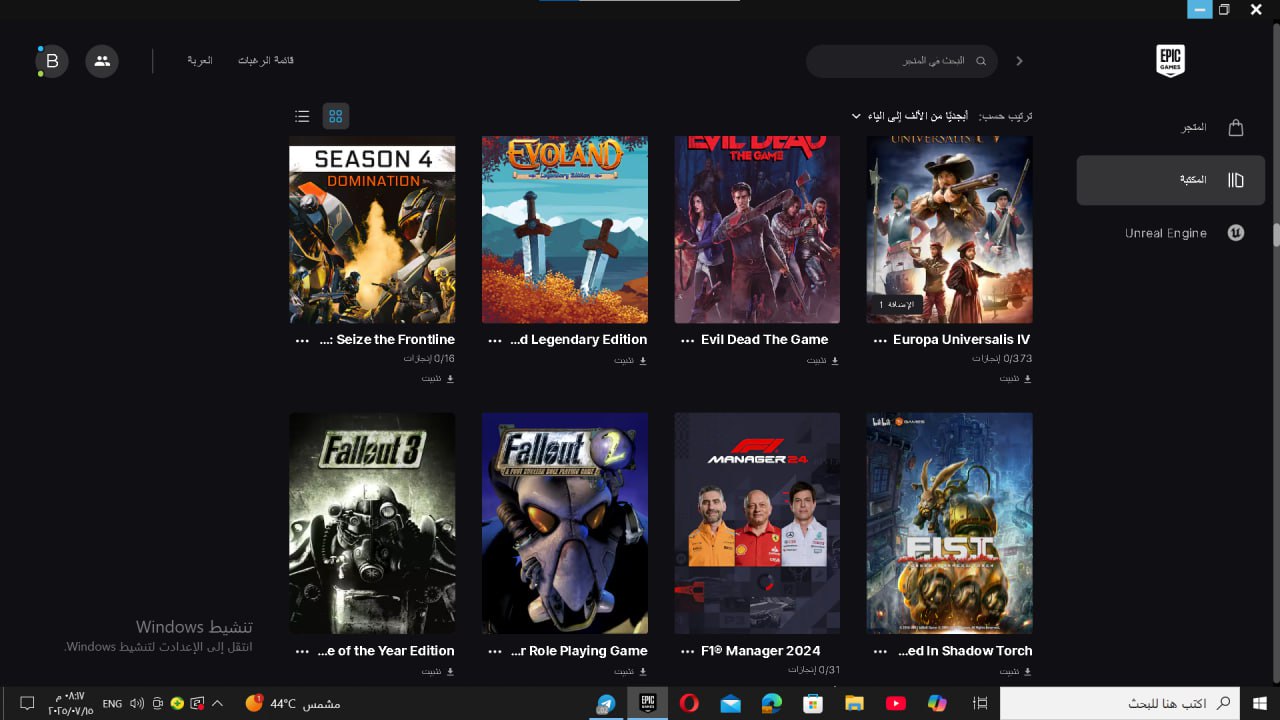Click the volume speaker tray icon
The height and width of the screenshot is (720, 1280).
click(137, 703)
